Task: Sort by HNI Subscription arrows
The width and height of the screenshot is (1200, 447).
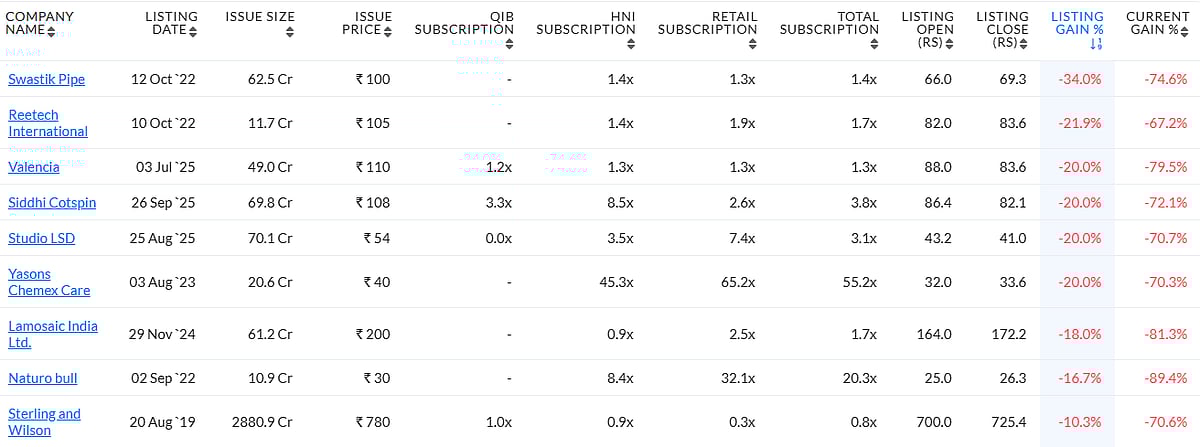Action: click(x=631, y=44)
